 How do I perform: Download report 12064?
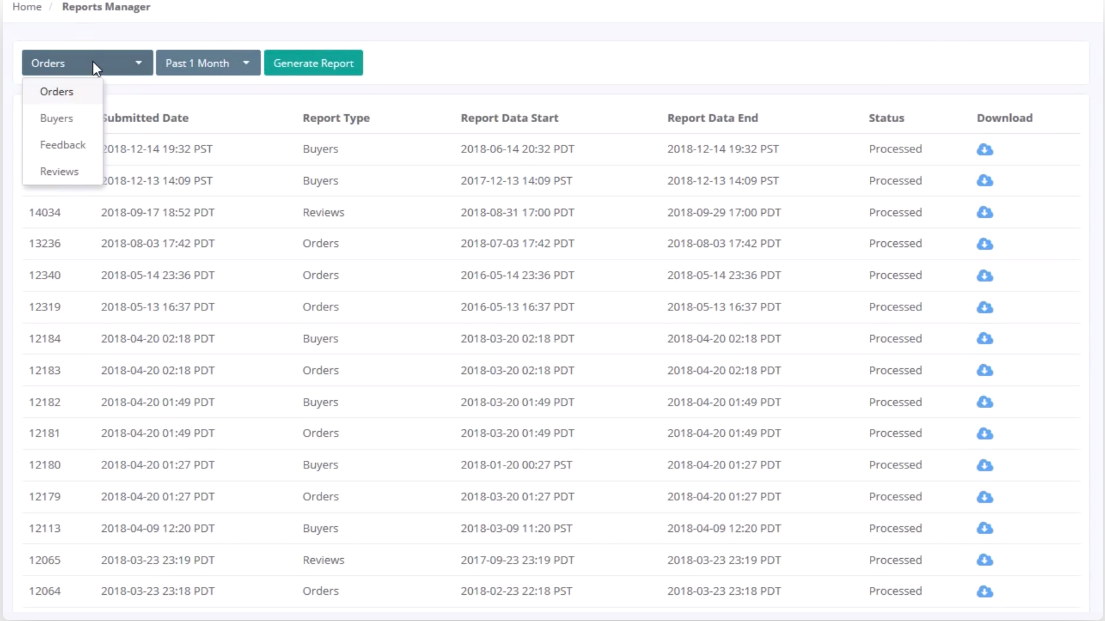(x=984, y=591)
